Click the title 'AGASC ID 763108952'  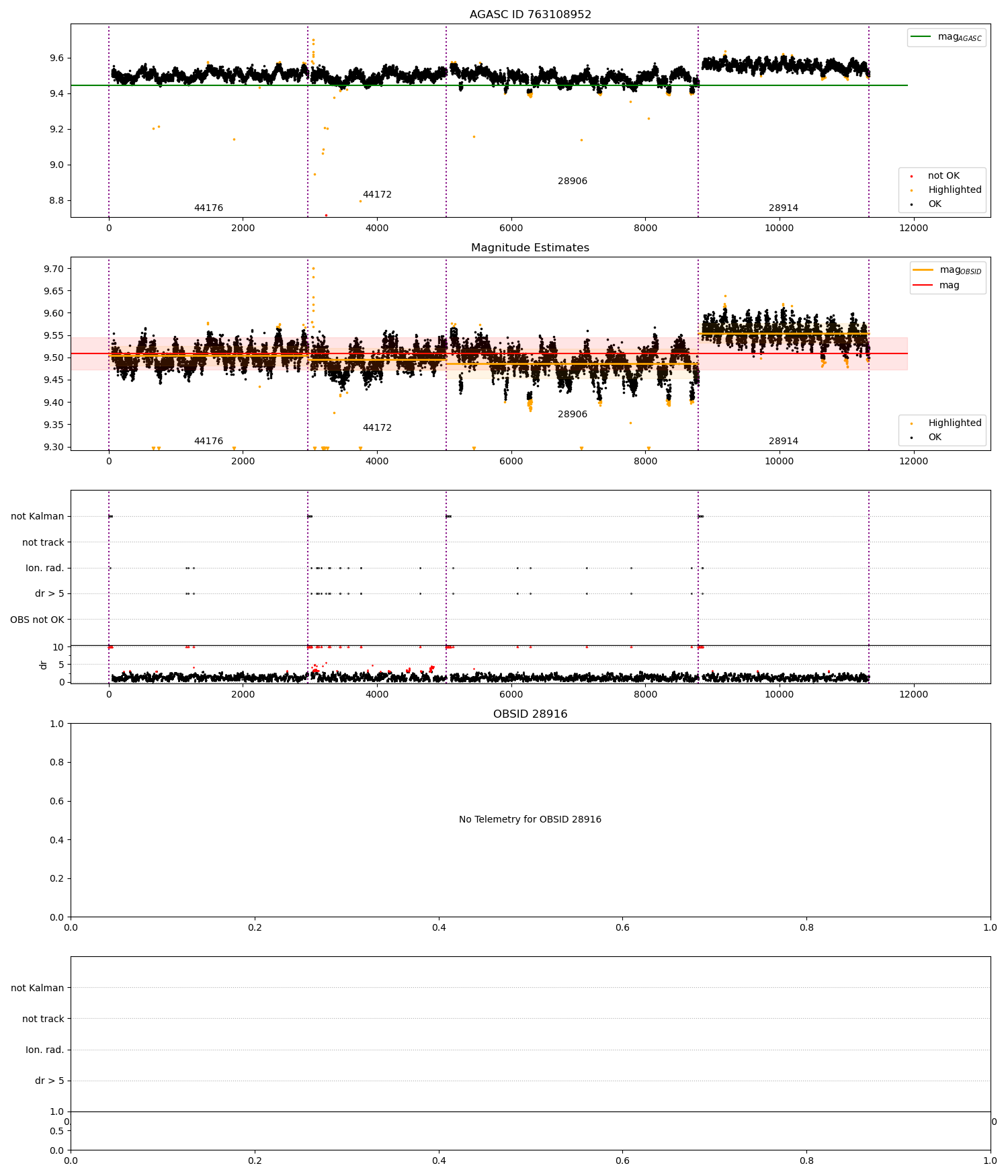tap(530, 15)
